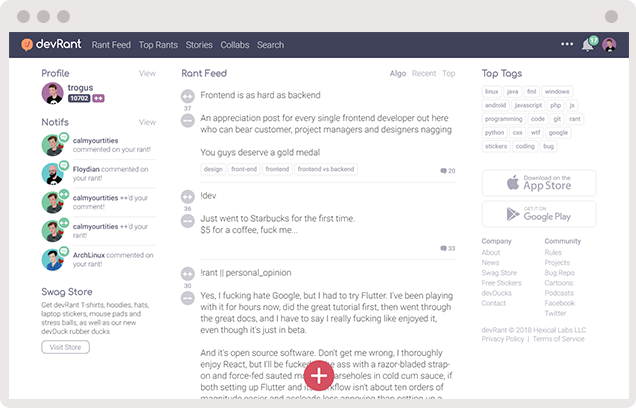Open ArchLinux commented notification avatar
The width and height of the screenshot is (636, 408).
tap(52, 260)
